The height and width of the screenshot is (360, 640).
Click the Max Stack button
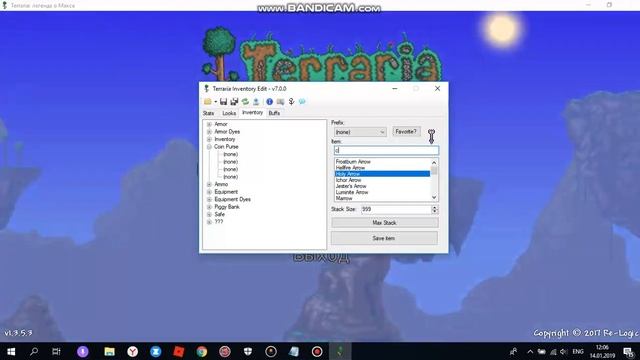coord(384,223)
